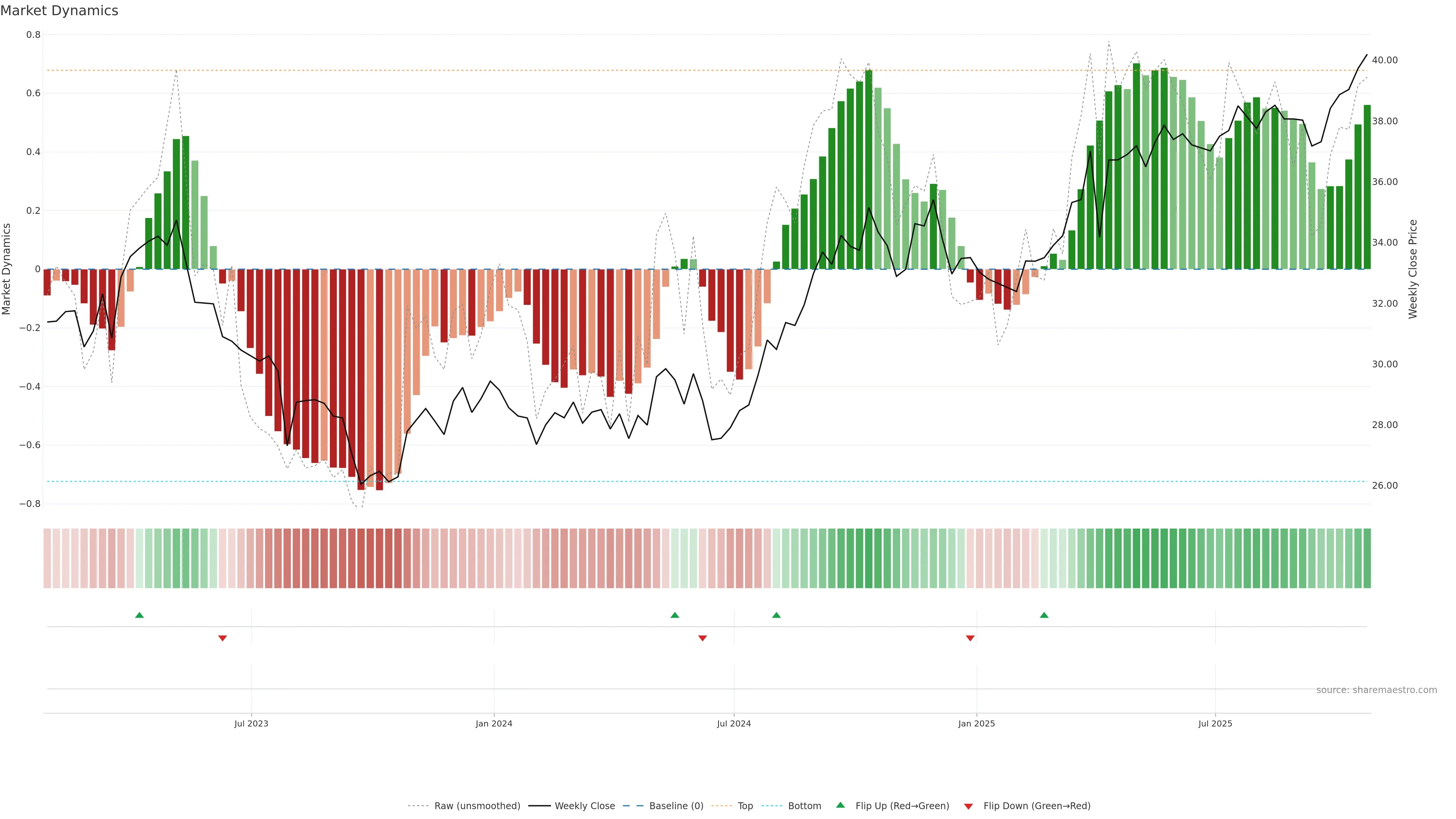Click the red flip-down triangle before Jul 2023
The height and width of the screenshot is (819, 1456).
click(223, 638)
